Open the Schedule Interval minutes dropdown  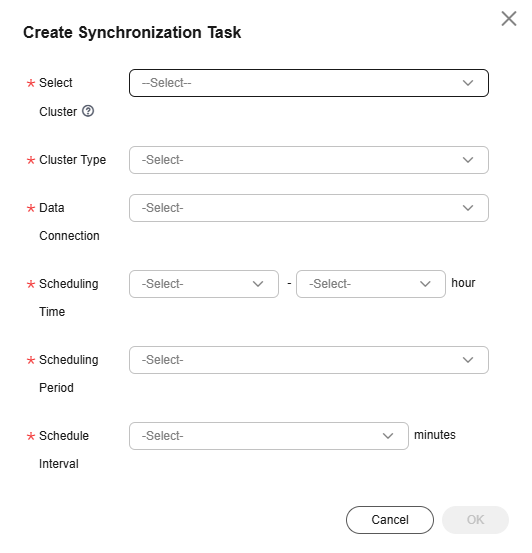click(269, 436)
